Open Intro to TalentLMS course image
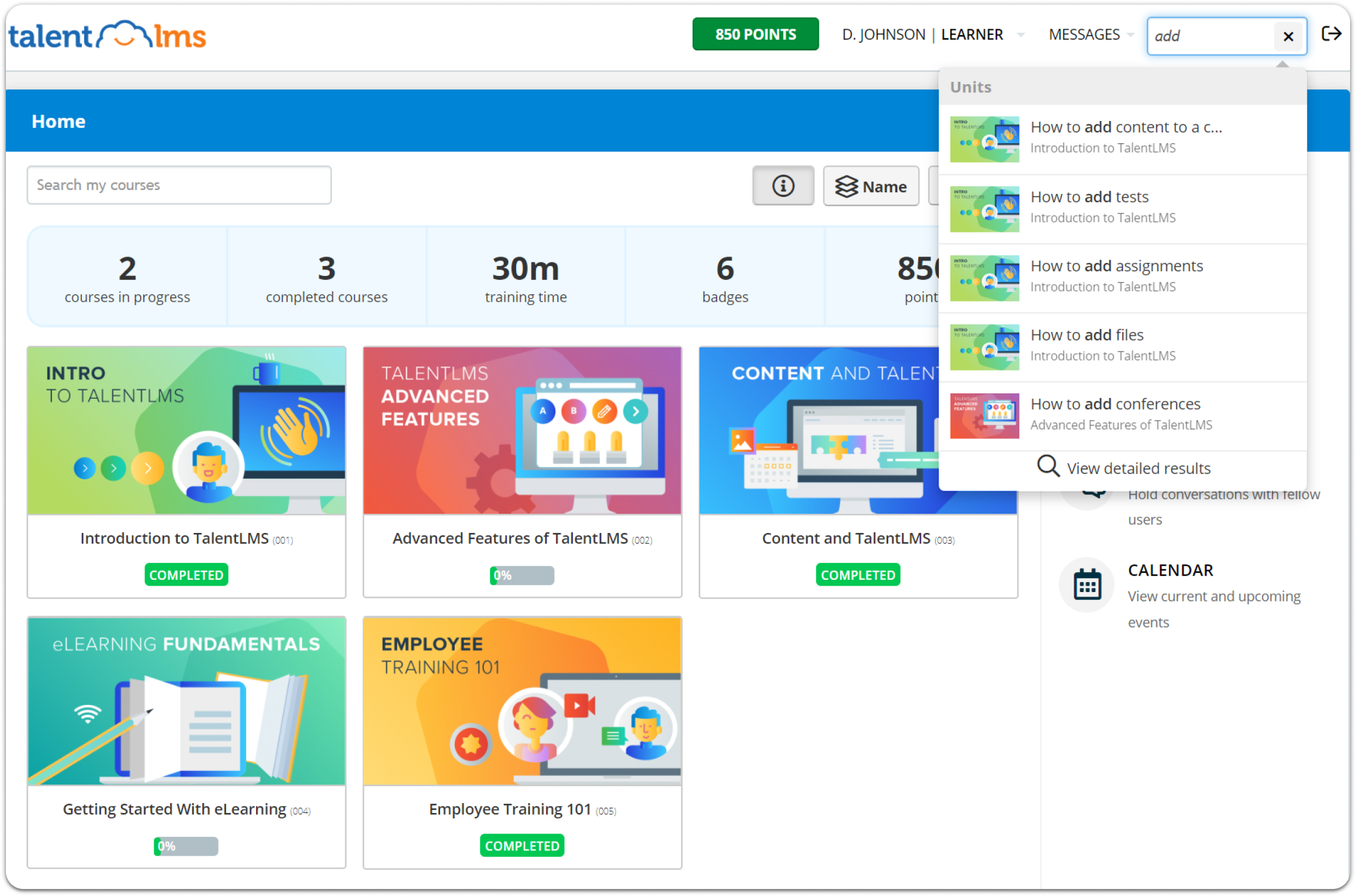Viewport: 1356px width, 896px height. click(x=186, y=430)
